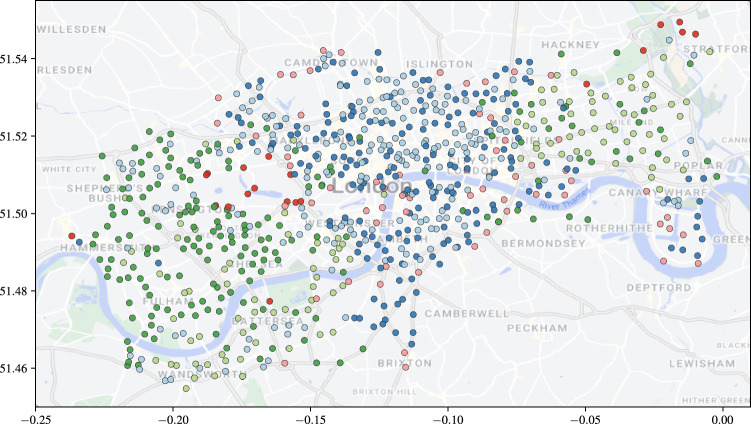Click the FULHAM district label

[x=169, y=301]
